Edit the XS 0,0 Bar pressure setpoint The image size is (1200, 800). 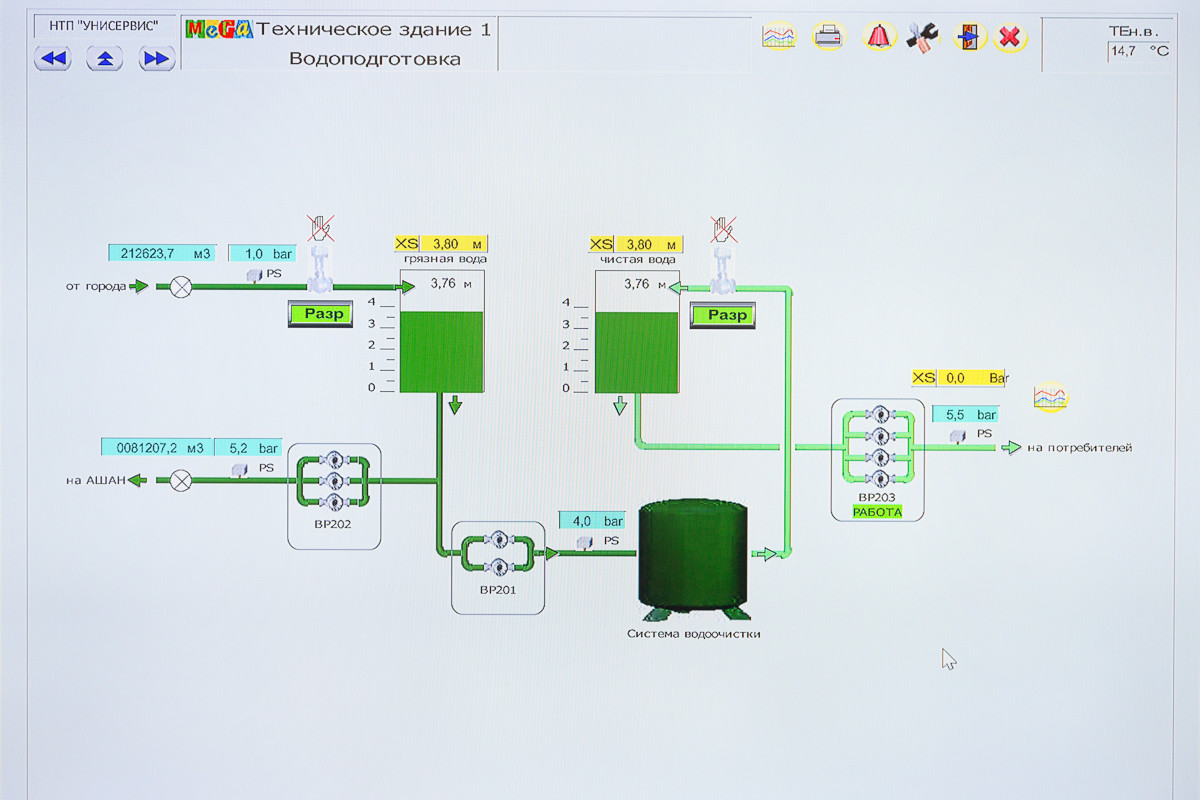tap(969, 378)
